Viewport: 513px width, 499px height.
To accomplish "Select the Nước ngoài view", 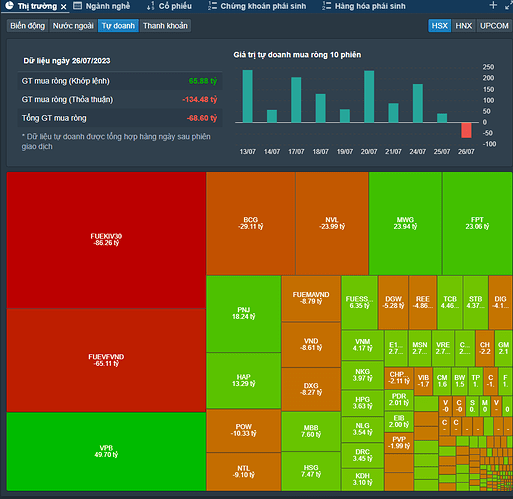I will (x=73, y=26).
